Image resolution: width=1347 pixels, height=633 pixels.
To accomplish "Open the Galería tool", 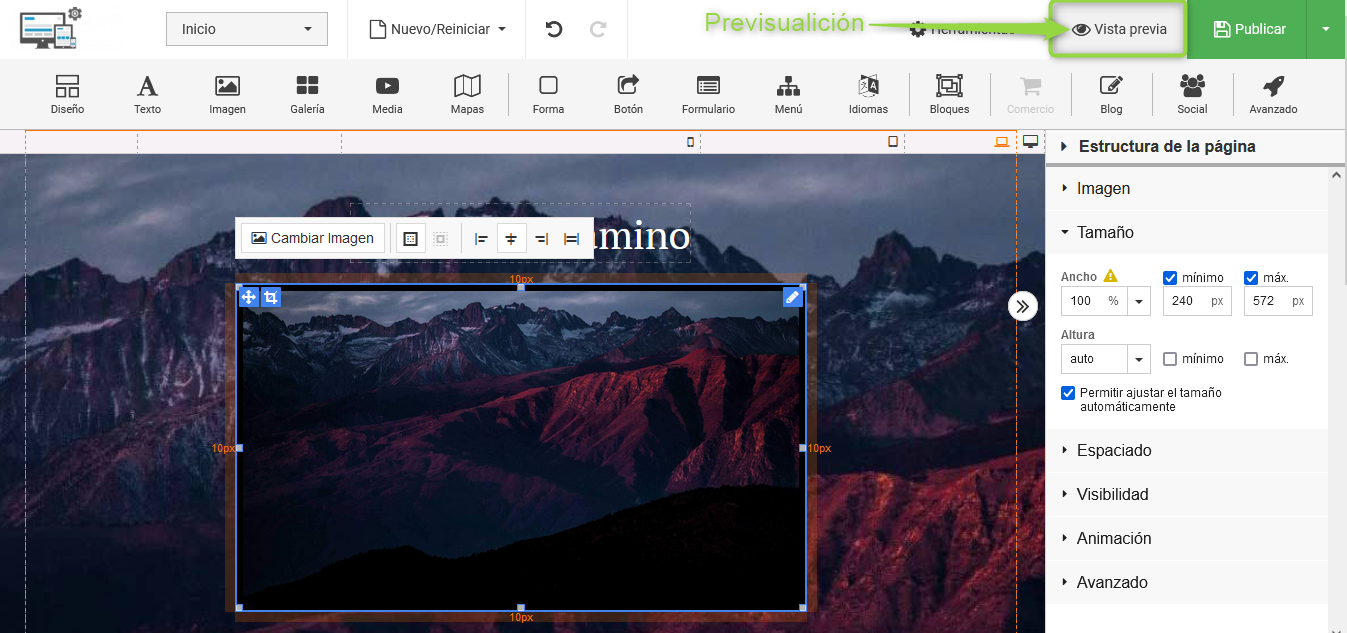I will [x=307, y=94].
